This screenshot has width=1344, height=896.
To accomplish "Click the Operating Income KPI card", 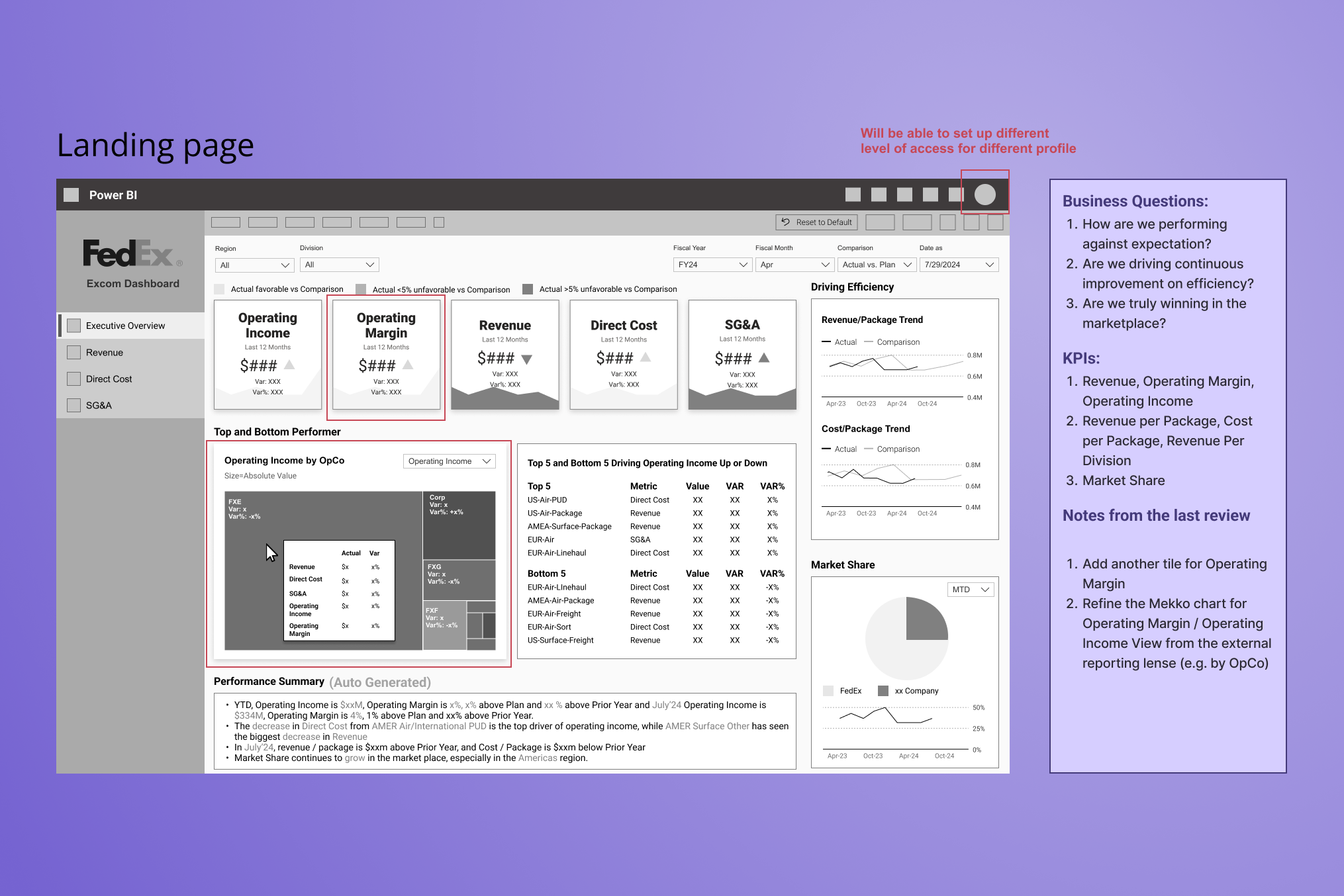I will coord(267,355).
